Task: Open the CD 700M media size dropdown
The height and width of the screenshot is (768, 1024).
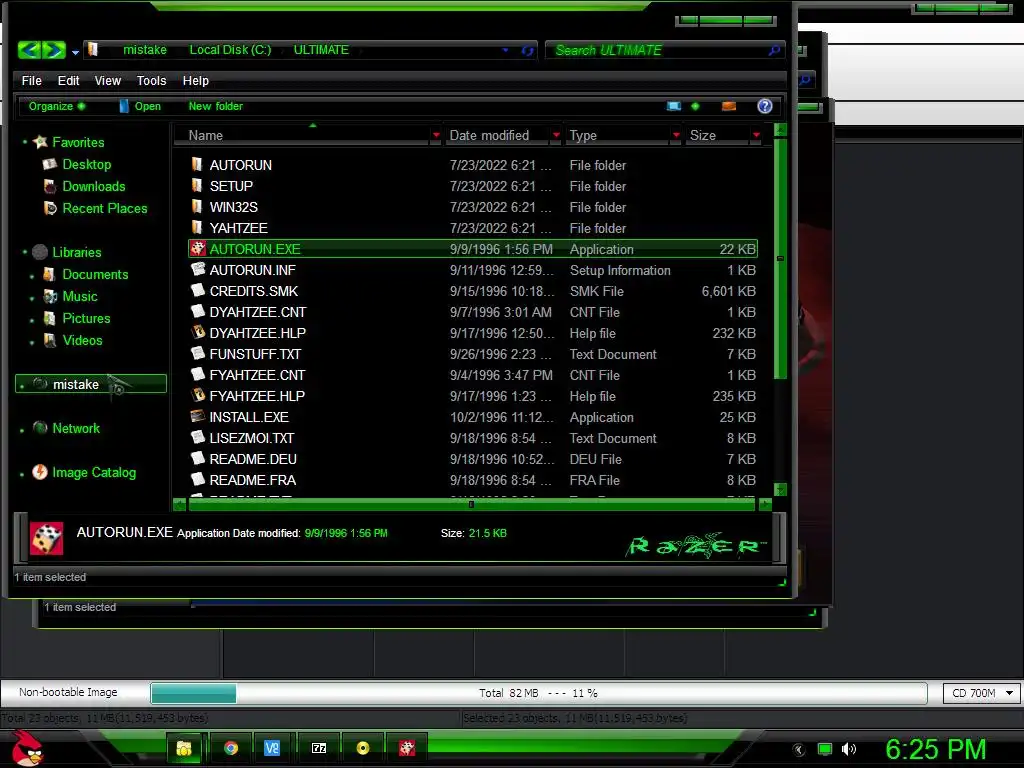Action: [981, 693]
